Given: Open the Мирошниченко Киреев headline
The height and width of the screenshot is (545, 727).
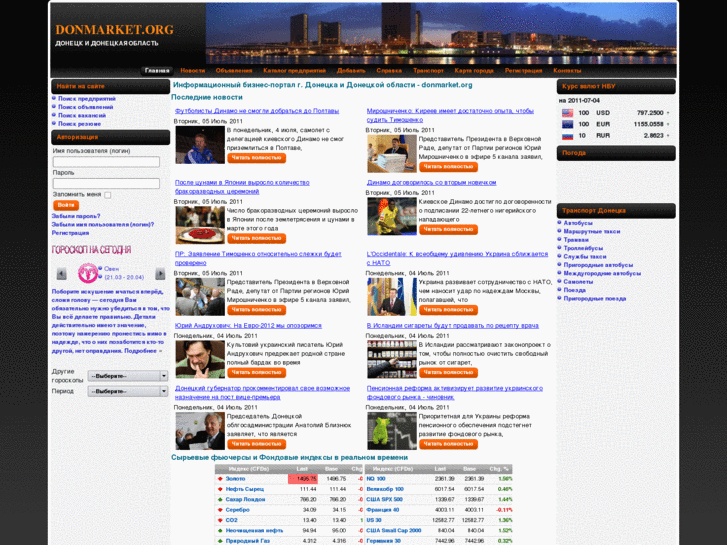Looking at the screenshot, I should 450,115.
